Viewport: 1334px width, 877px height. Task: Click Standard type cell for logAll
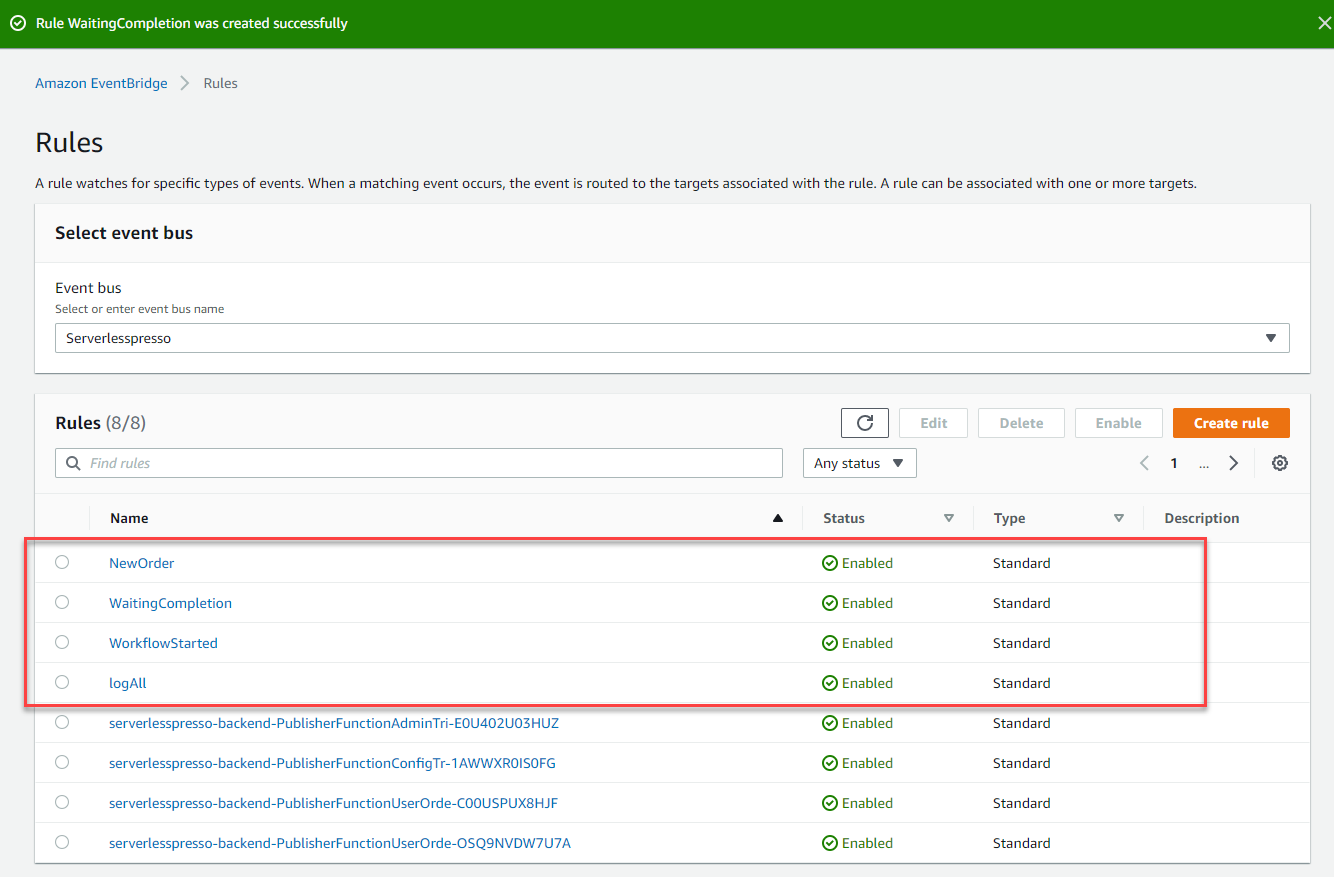pyautogui.click(x=1021, y=683)
